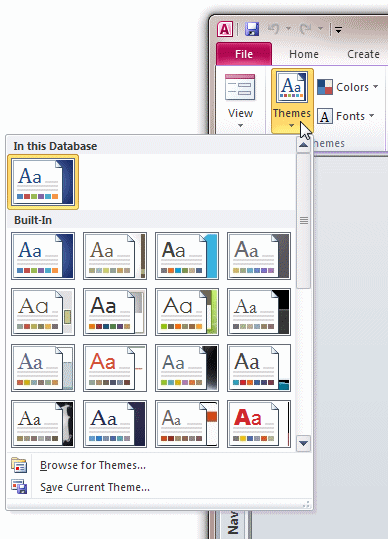The image size is (388, 539).
Task: Open the Undo history dropdown arrow
Action: pyautogui.click(x=288, y=29)
